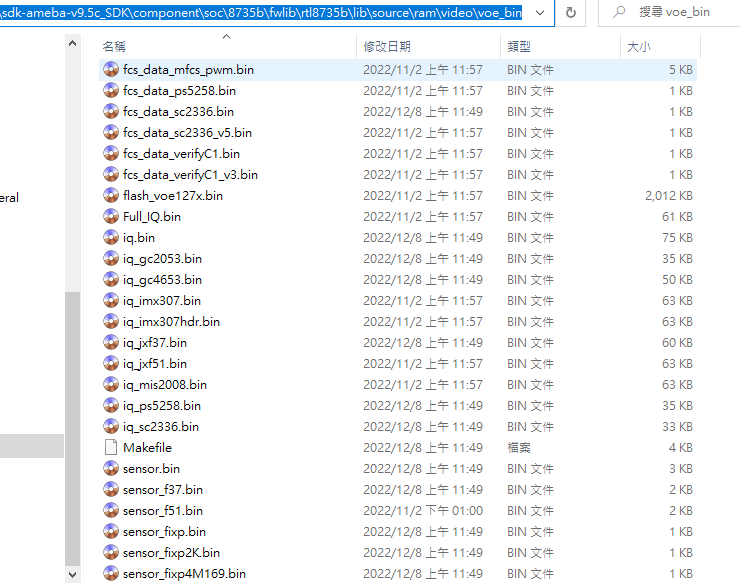This screenshot has width=740, height=588.
Task: Click the iq_imx307hdr.bin file icon
Action: (111, 322)
